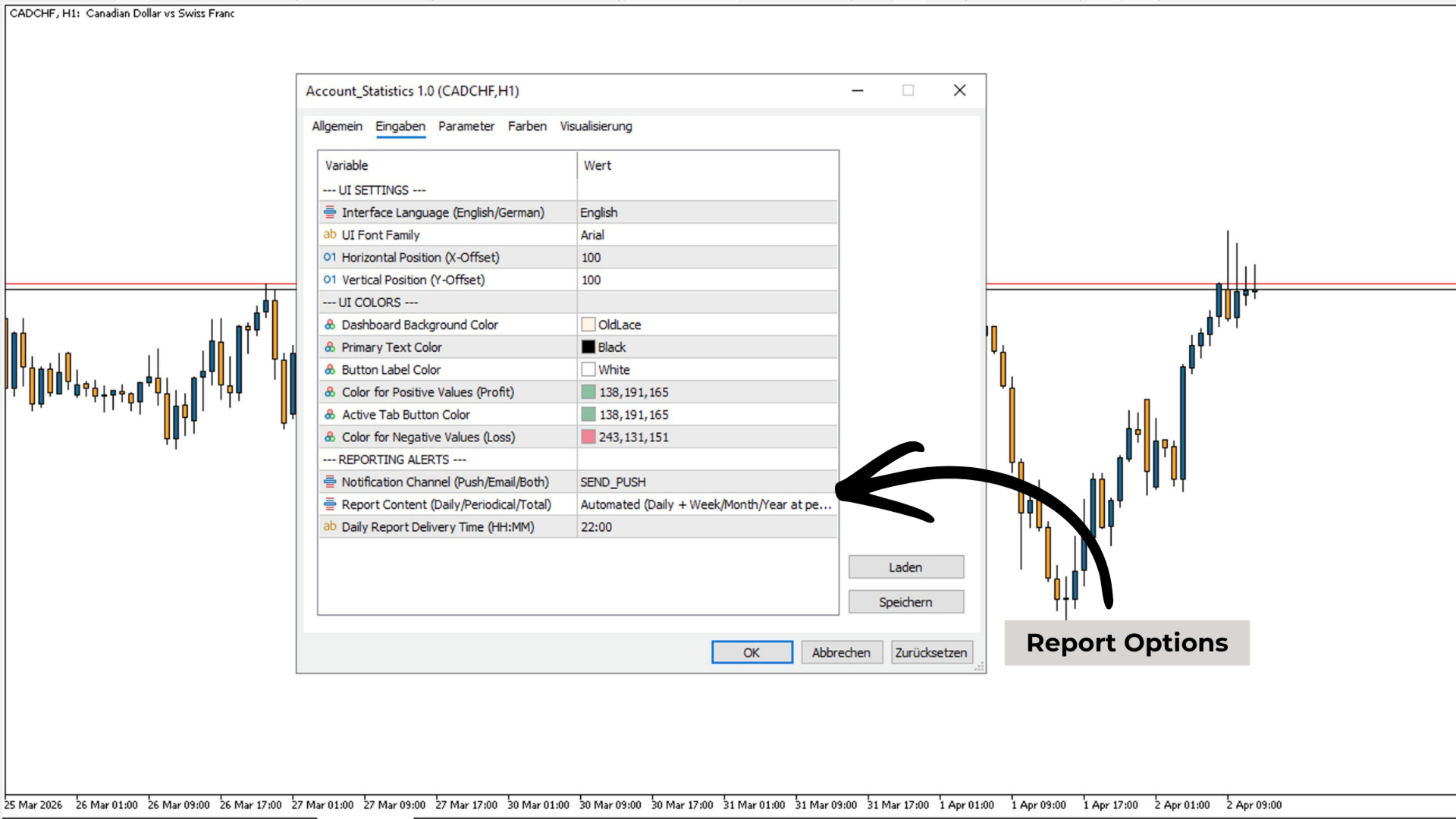The image size is (1456, 819).
Task: Click the Laden button
Action: coord(905,567)
